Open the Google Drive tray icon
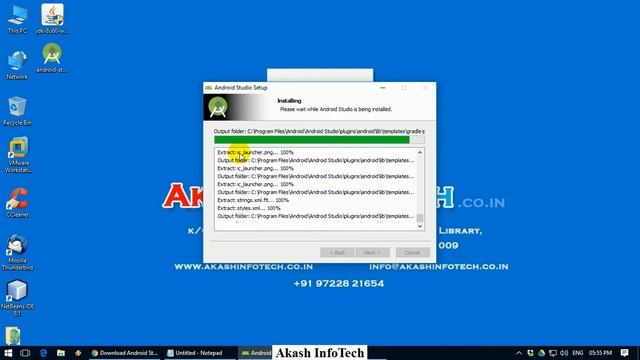 tap(542, 353)
